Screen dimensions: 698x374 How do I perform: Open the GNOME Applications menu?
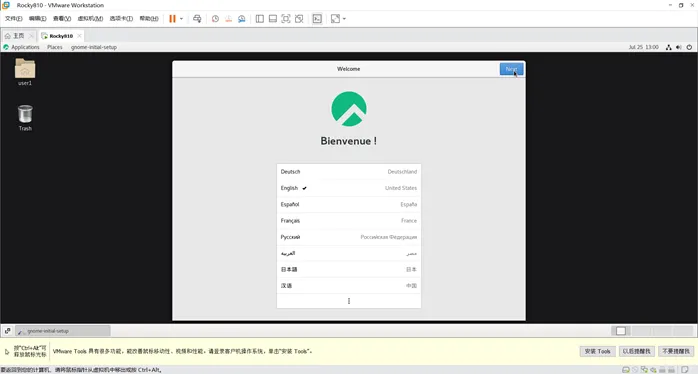21,47
